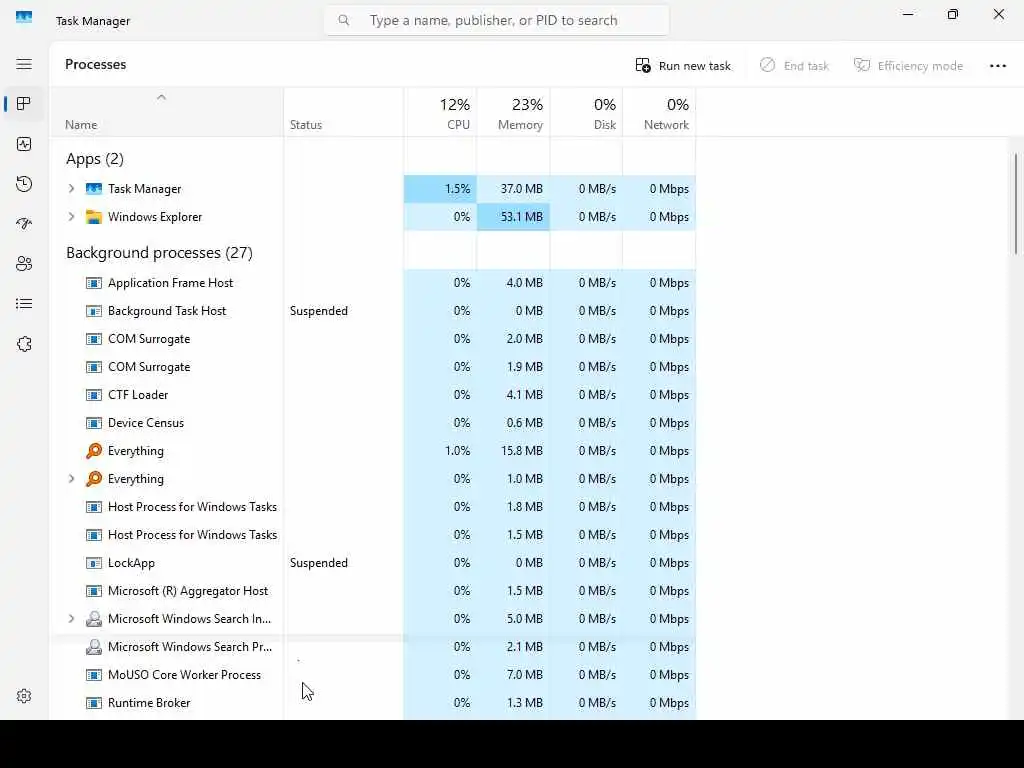
Task: Sort by the Disk column header
Action: [586, 112]
